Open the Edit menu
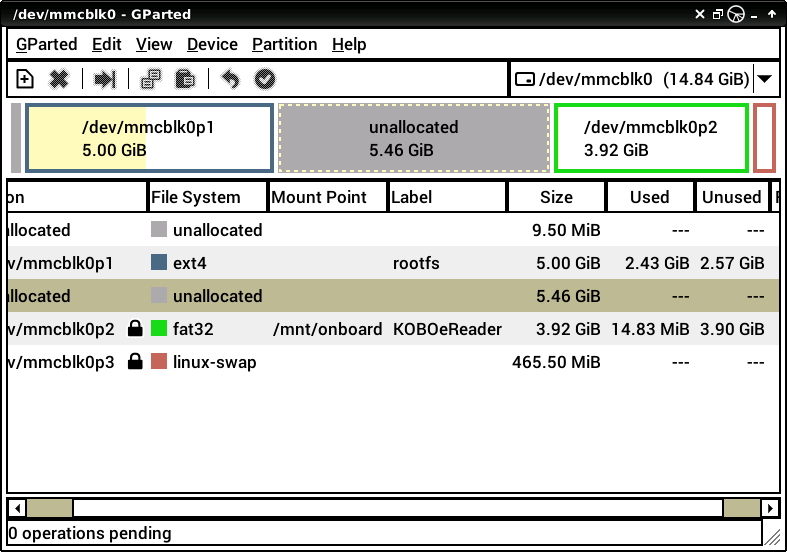 pyautogui.click(x=106, y=44)
